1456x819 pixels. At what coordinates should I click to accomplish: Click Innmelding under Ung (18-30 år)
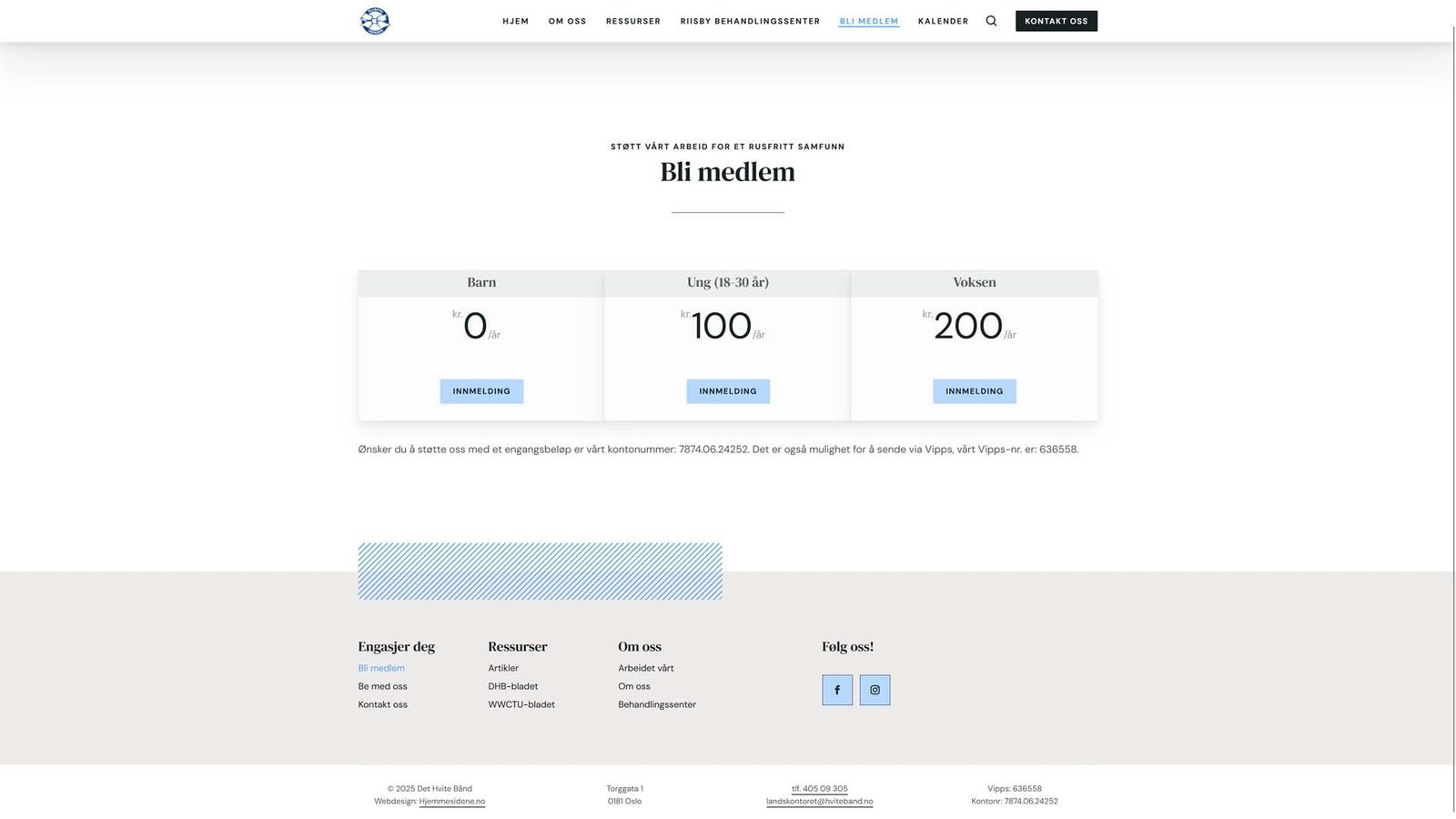click(728, 391)
